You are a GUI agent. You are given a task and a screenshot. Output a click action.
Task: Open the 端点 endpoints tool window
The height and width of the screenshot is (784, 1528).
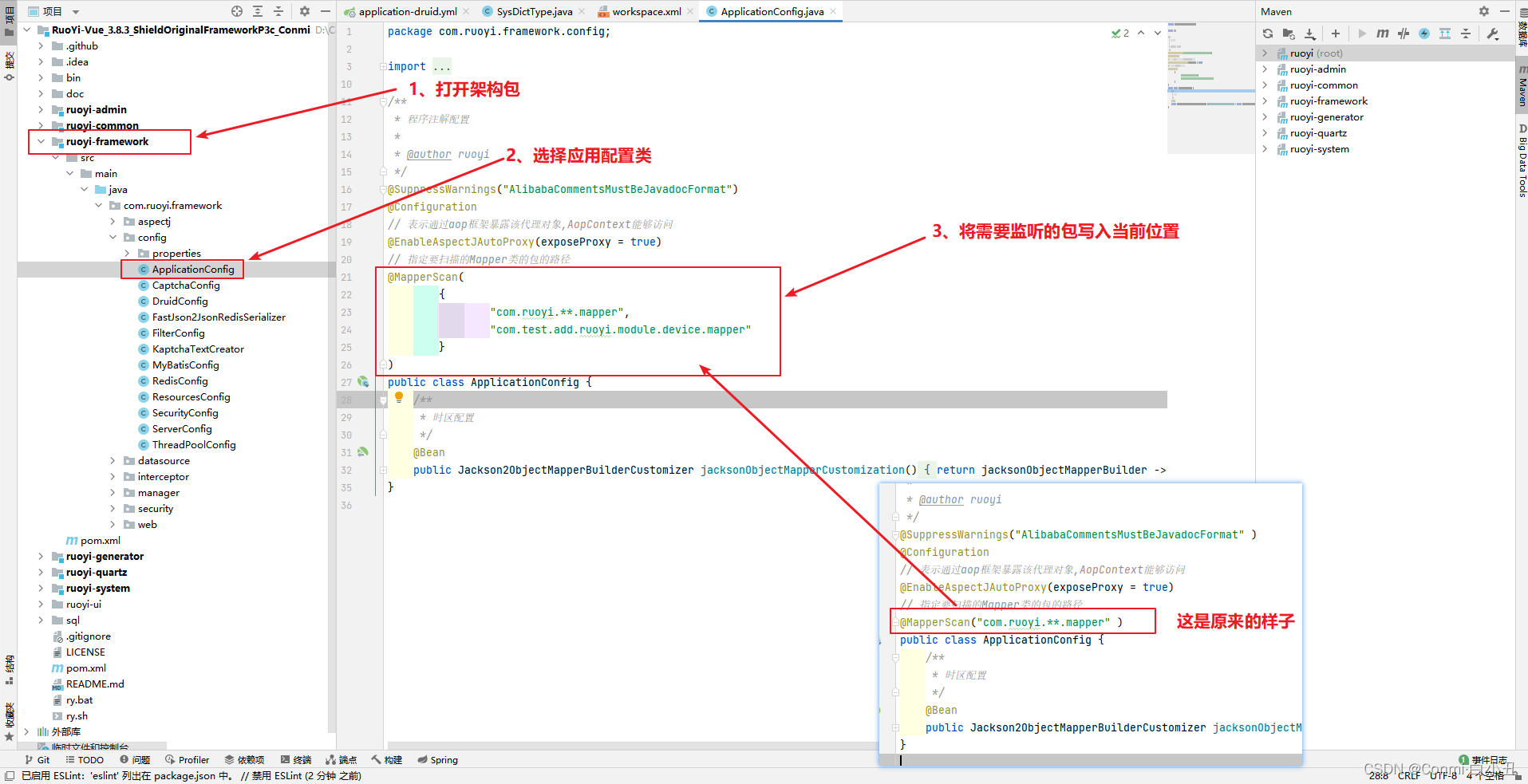pyautogui.click(x=341, y=760)
